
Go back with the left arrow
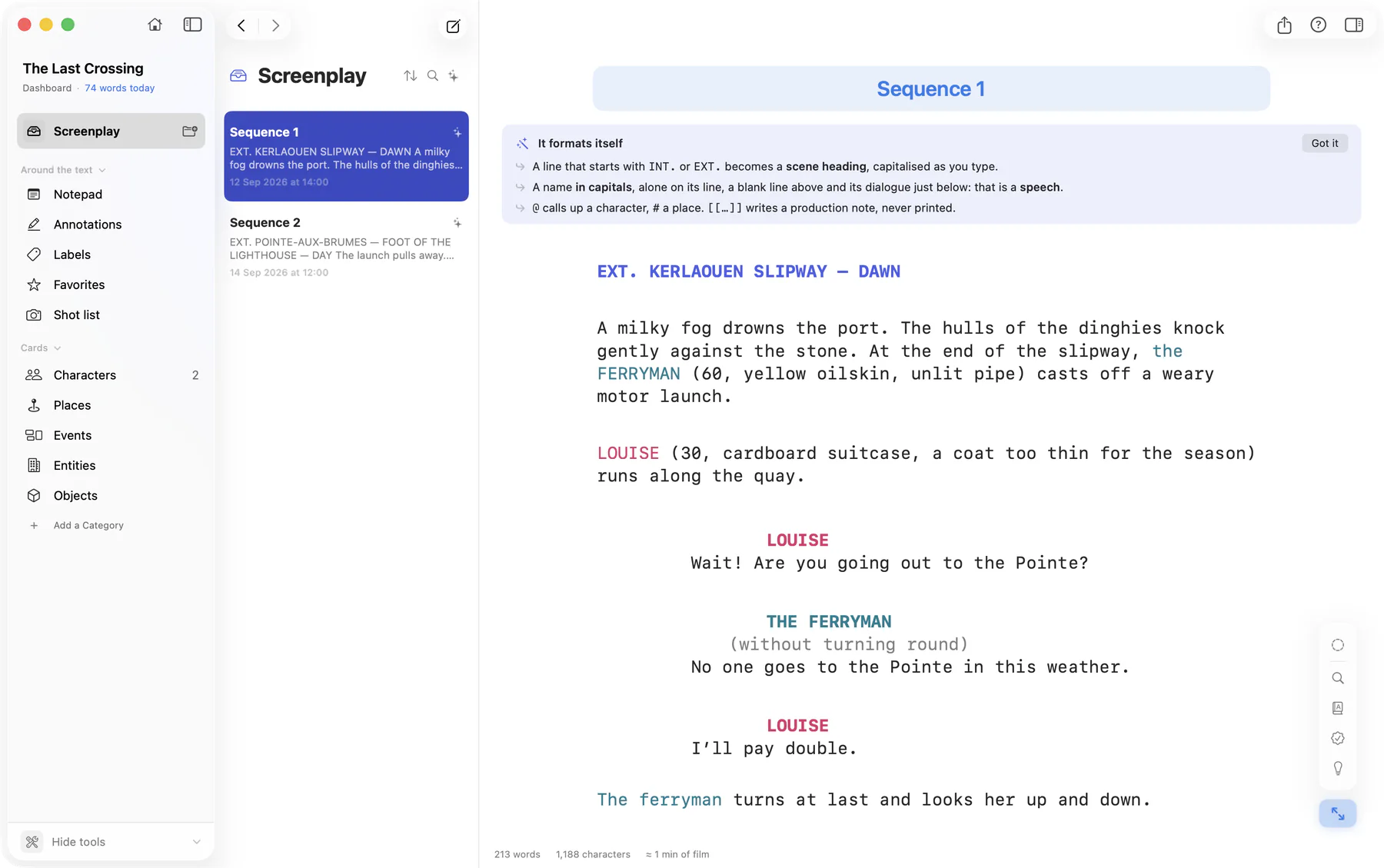click(x=241, y=25)
